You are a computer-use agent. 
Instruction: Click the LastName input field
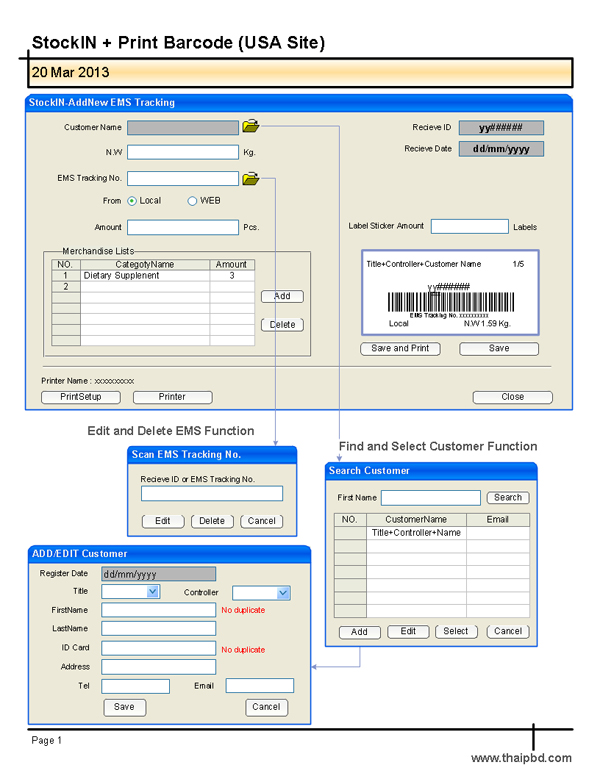[158, 629]
